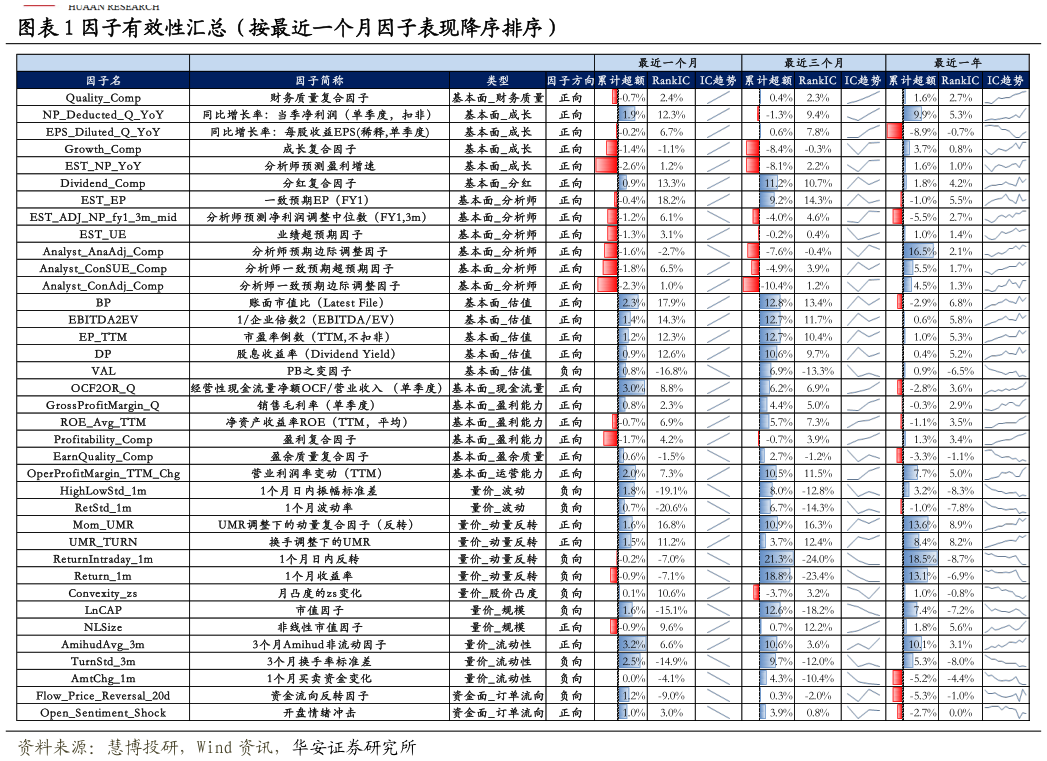1047x761 pixels.
Task: Select the "OCF2OR_Q" factor name
Action: (103, 388)
